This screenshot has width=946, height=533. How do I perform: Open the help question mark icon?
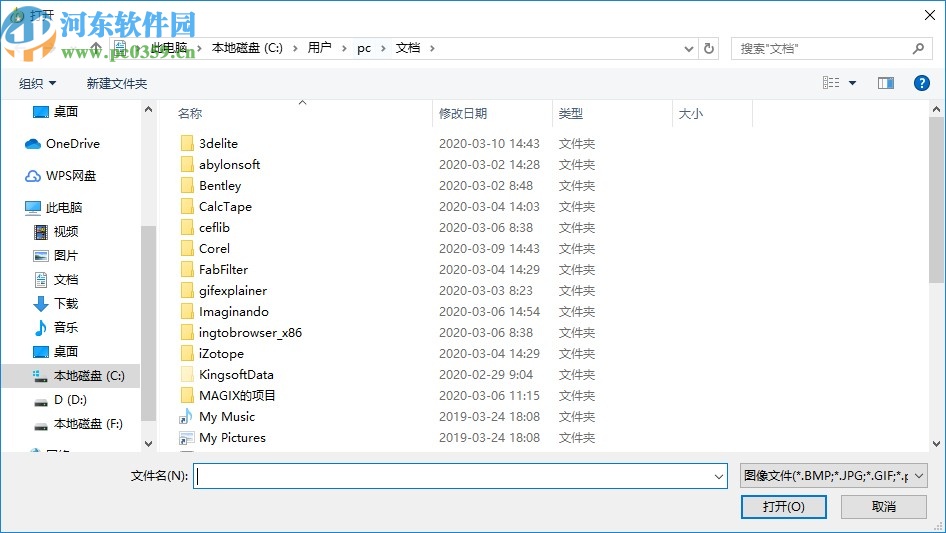921,83
